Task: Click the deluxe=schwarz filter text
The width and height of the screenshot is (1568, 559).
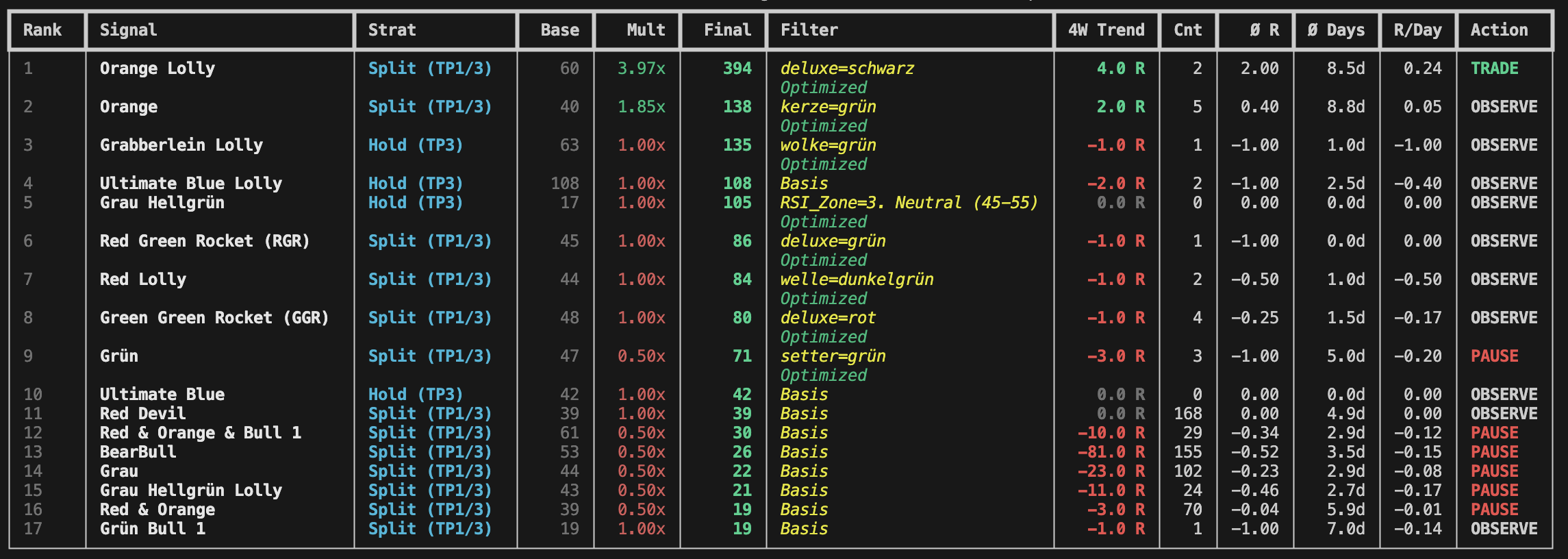Action: (x=847, y=69)
